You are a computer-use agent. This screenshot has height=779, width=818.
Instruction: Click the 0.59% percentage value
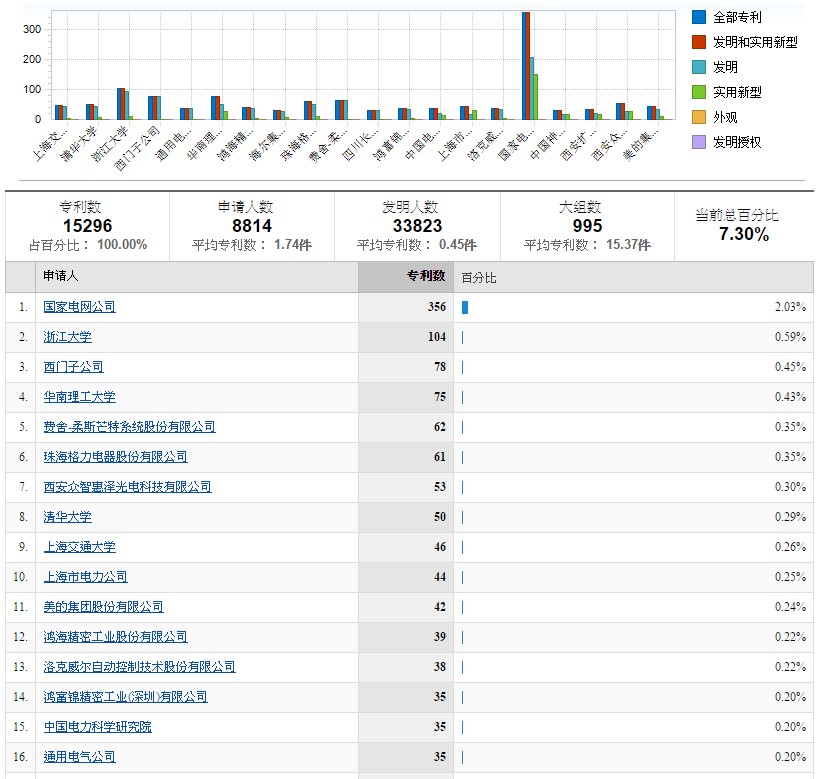tap(790, 337)
